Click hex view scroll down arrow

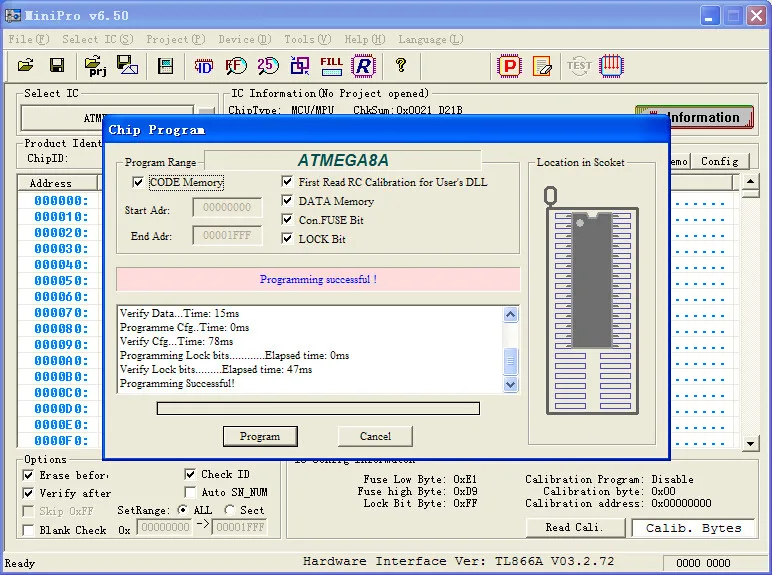tap(750, 444)
